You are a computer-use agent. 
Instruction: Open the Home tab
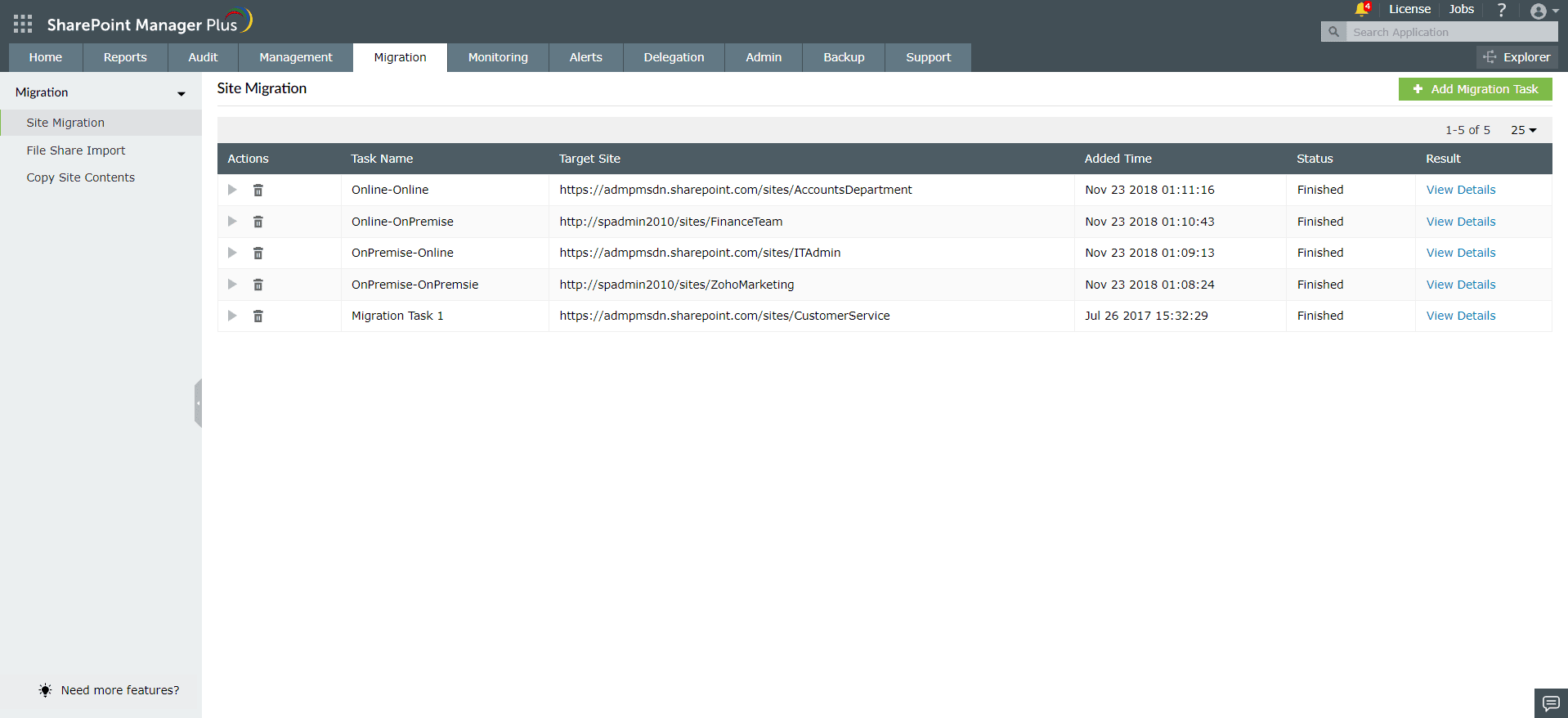46,57
